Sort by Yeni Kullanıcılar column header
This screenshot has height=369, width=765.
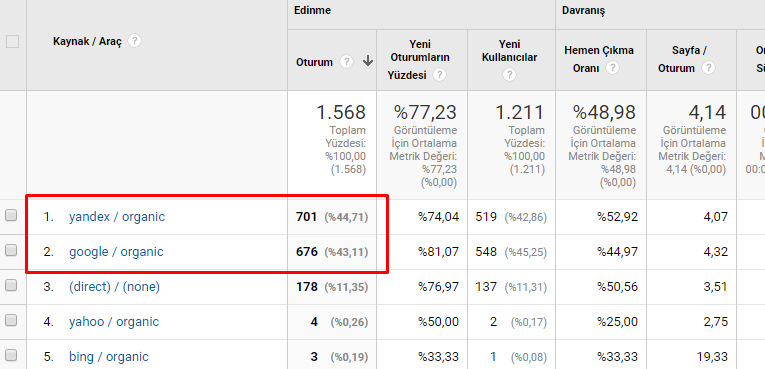509,51
